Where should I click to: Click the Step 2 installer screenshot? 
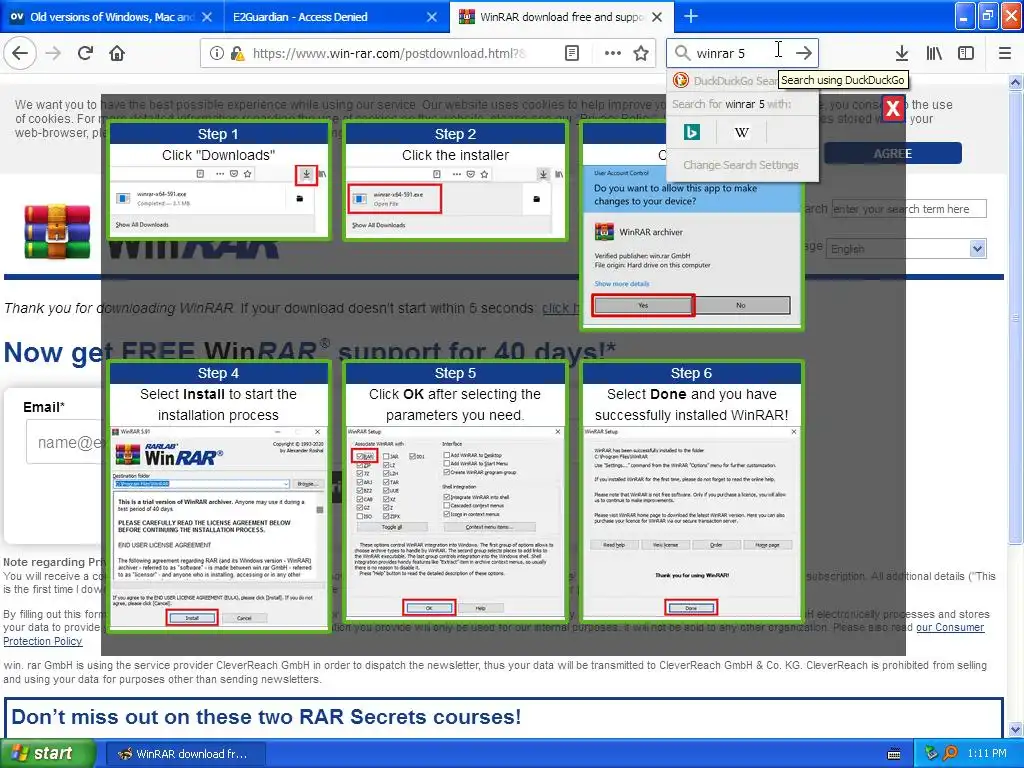click(x=455, y=199)
